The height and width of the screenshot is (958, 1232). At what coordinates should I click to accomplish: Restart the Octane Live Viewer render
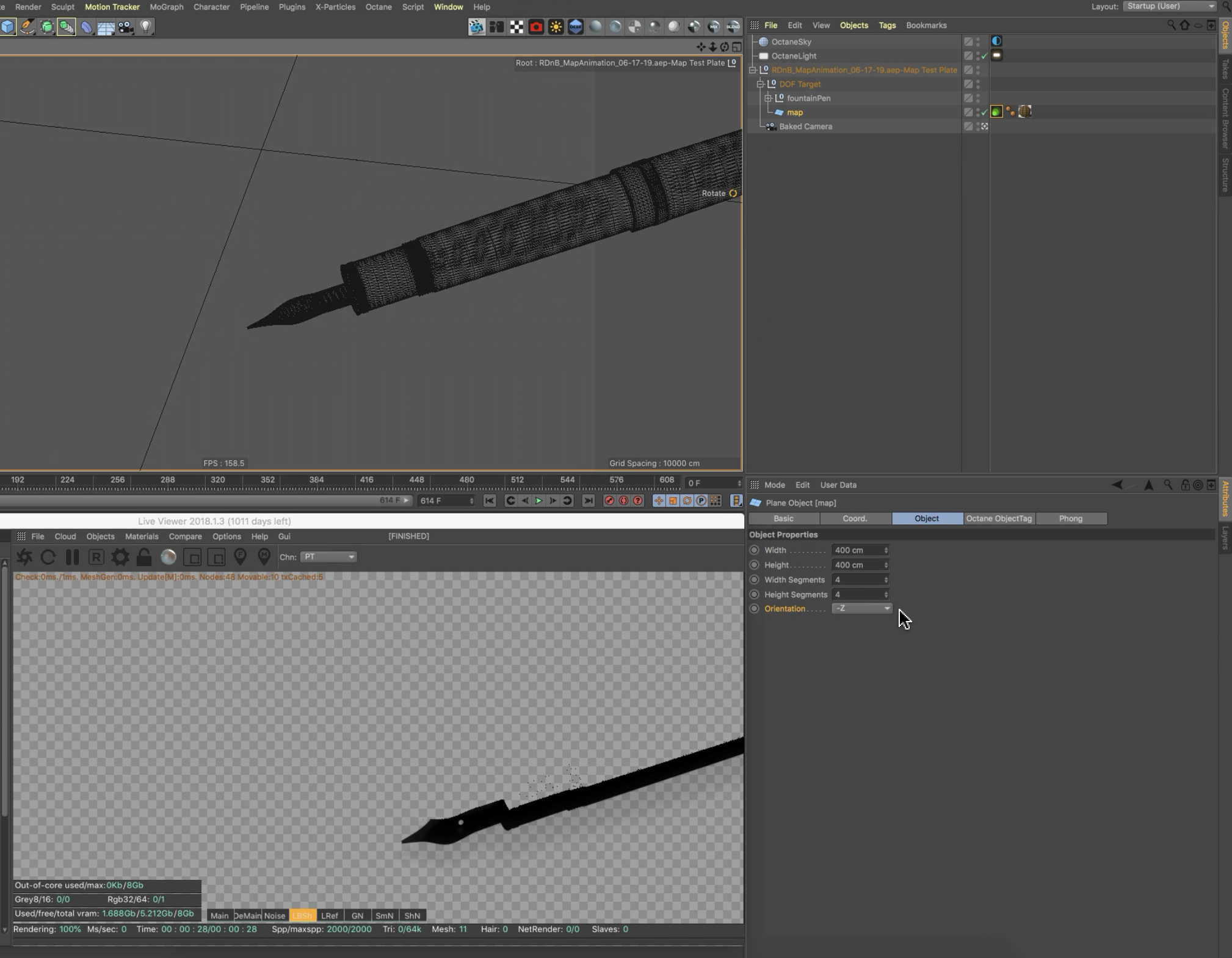[48, 557]
